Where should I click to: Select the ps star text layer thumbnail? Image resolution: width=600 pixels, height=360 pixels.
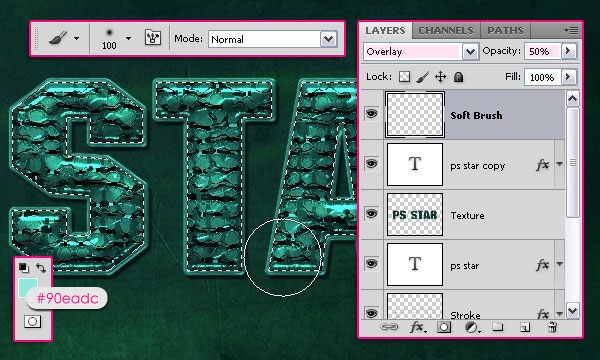point(415,264)
